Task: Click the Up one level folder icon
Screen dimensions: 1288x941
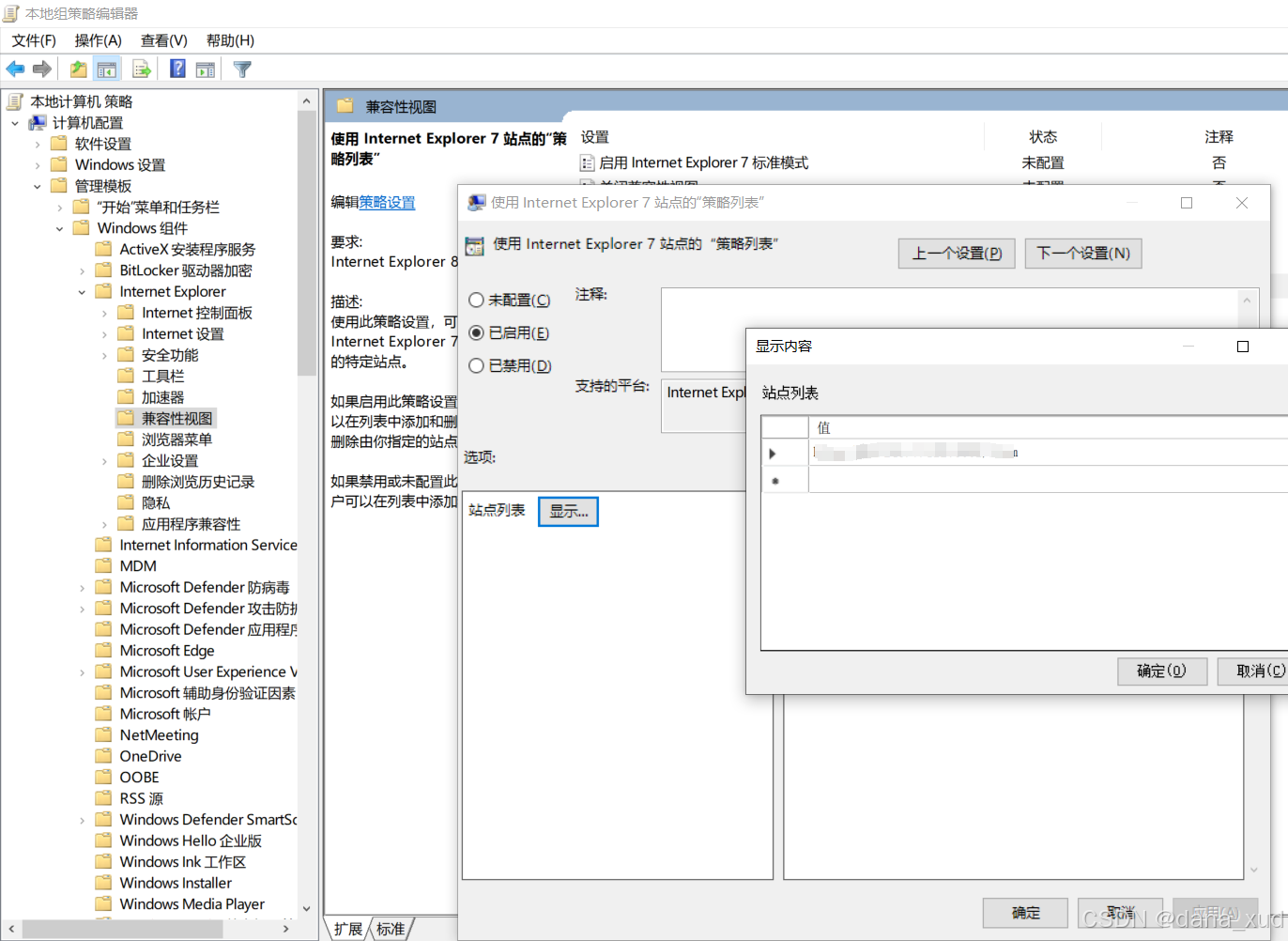Action: coord(79,69)
